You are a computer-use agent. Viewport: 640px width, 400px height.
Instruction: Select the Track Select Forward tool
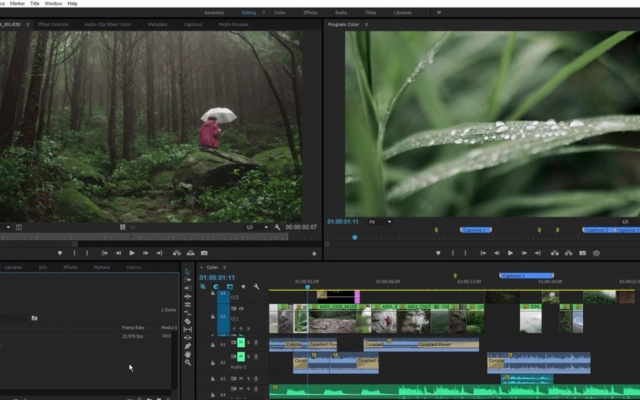(x=187, y=280)
